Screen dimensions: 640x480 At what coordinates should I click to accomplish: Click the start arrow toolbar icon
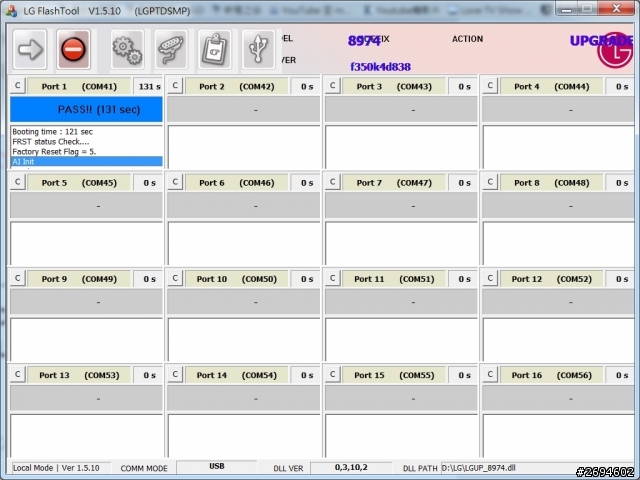tap(30, 49)
